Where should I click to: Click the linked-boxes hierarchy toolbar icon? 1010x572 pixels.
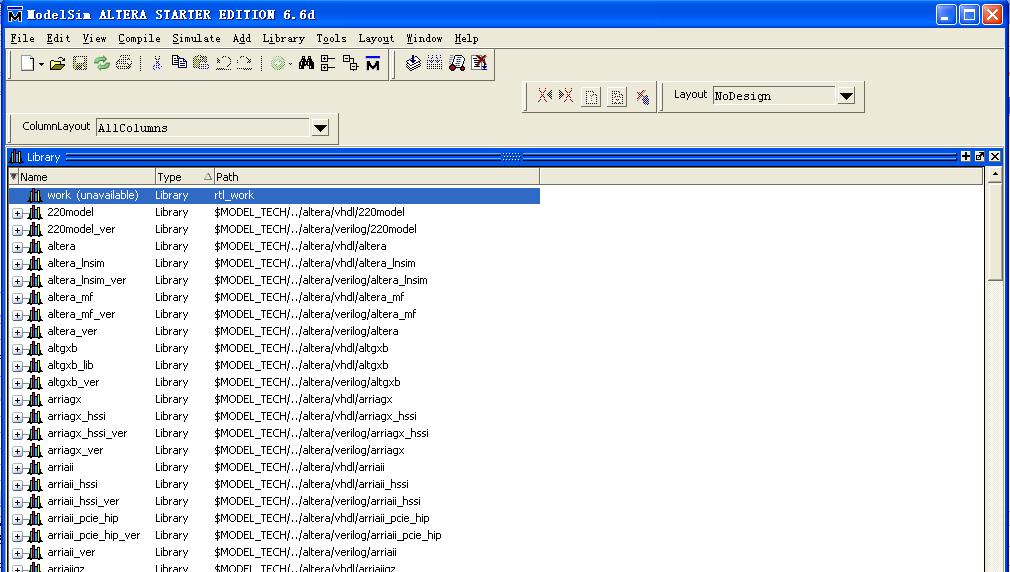(x=350, y=63)
